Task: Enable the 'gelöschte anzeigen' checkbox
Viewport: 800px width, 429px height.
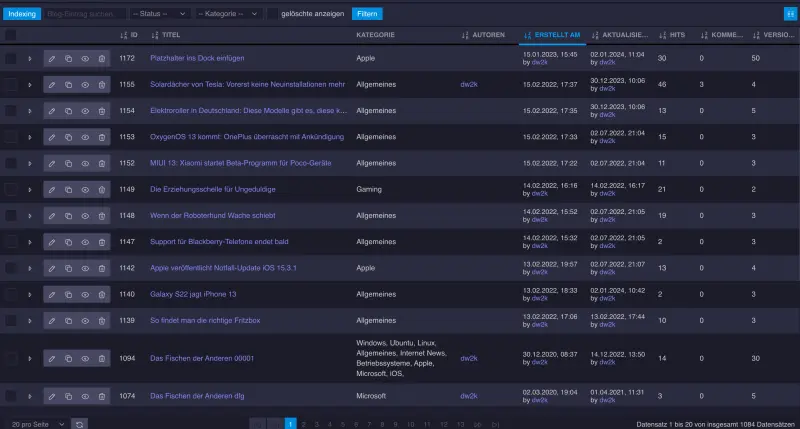Action: (273, 14)
